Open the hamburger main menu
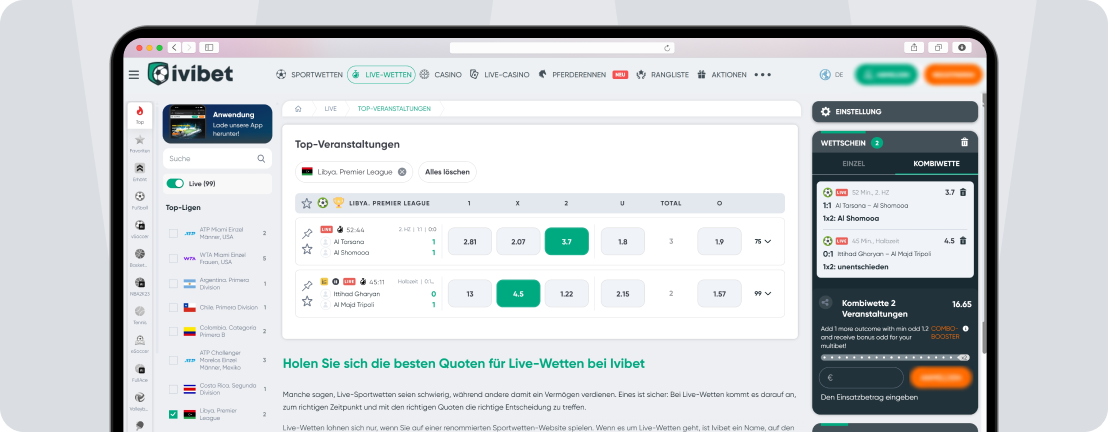Screen dimensions: 1108x432 coord(134,75)
